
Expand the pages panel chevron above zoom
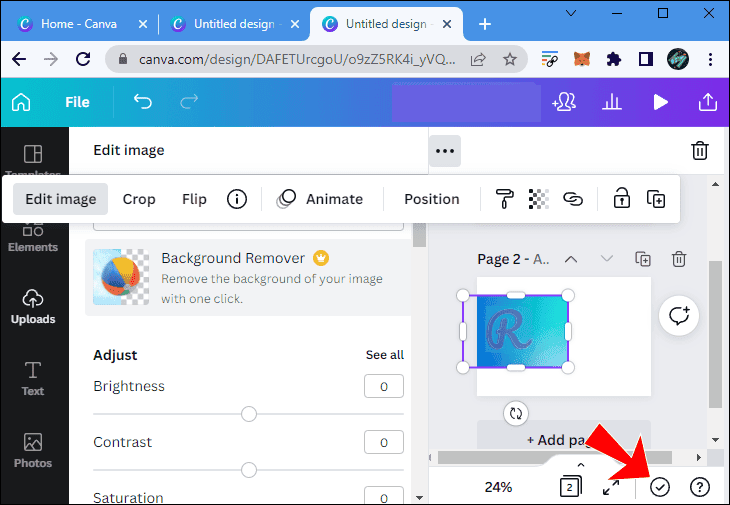(x=580, y=465)
